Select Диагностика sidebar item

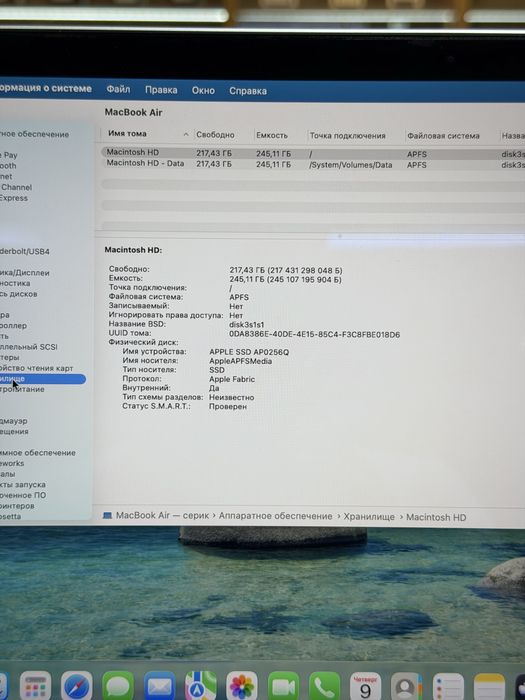[15, 283]
